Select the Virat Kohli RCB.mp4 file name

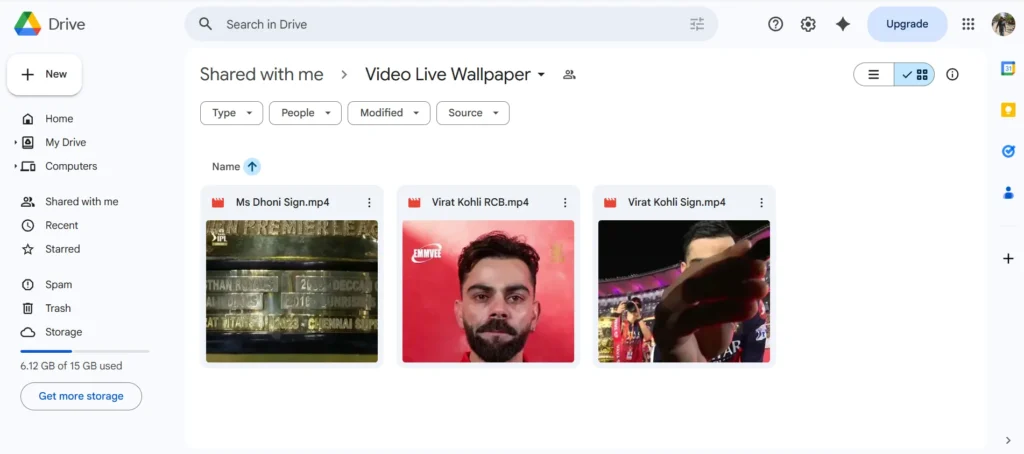point(480,203)
